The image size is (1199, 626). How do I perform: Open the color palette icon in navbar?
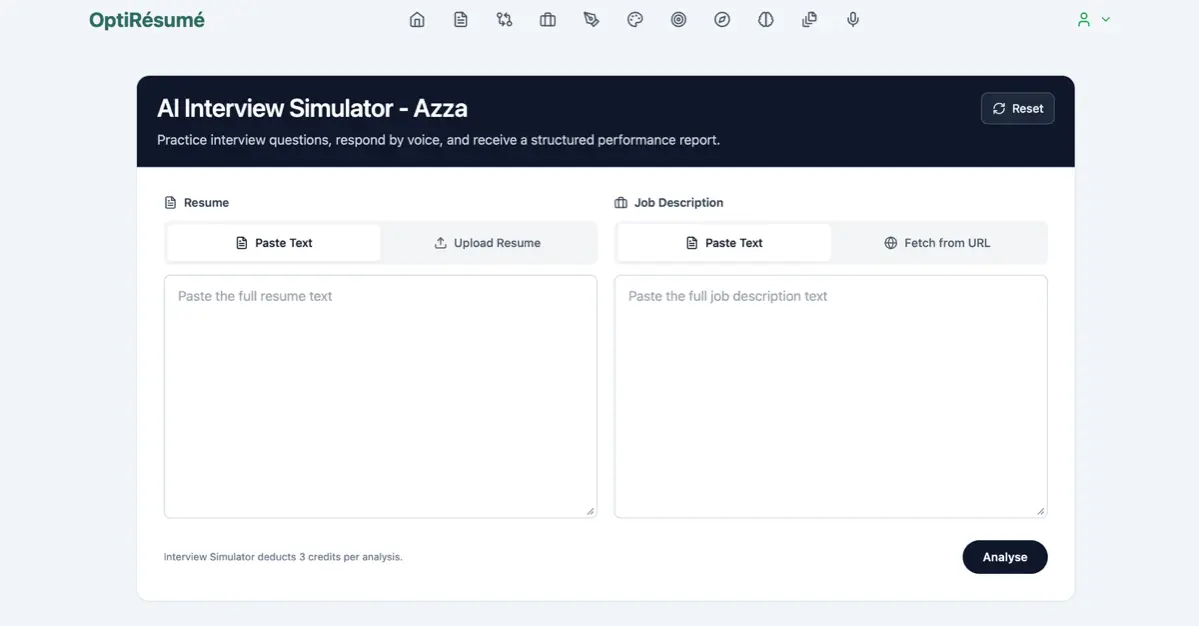point(635,20)
